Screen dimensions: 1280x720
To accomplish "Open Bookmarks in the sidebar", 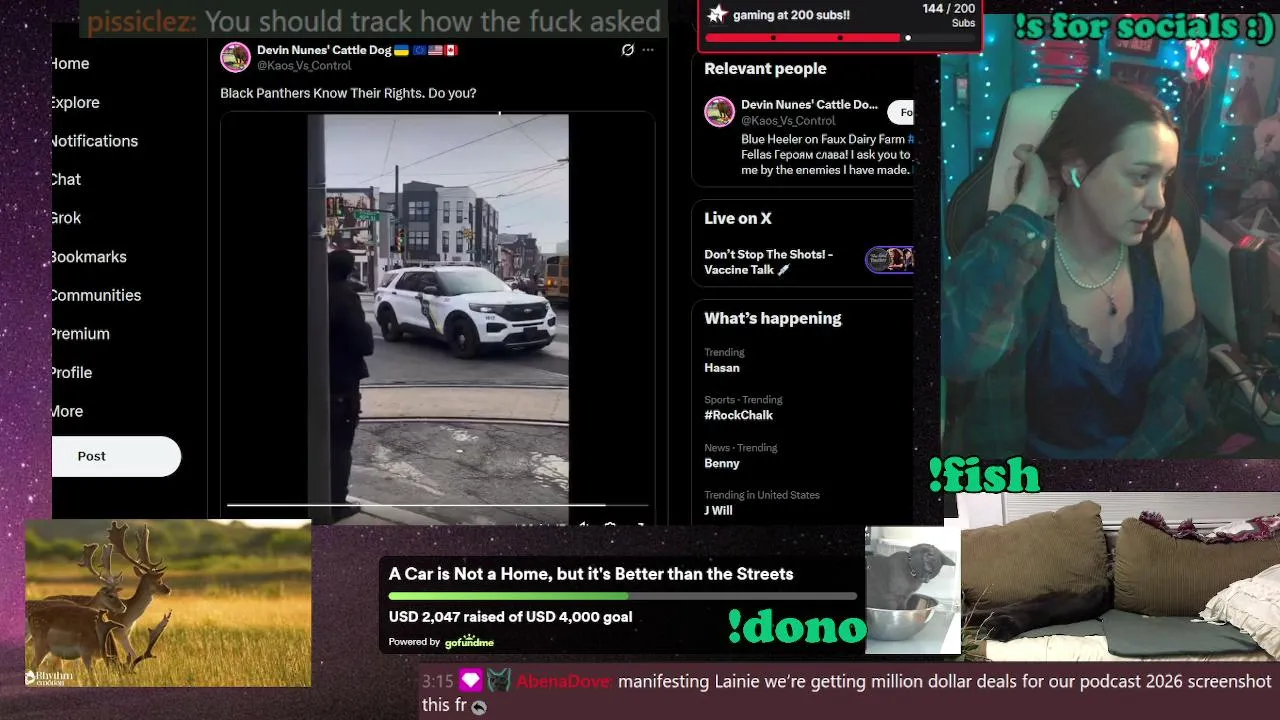I will click(x=89, y=257).
